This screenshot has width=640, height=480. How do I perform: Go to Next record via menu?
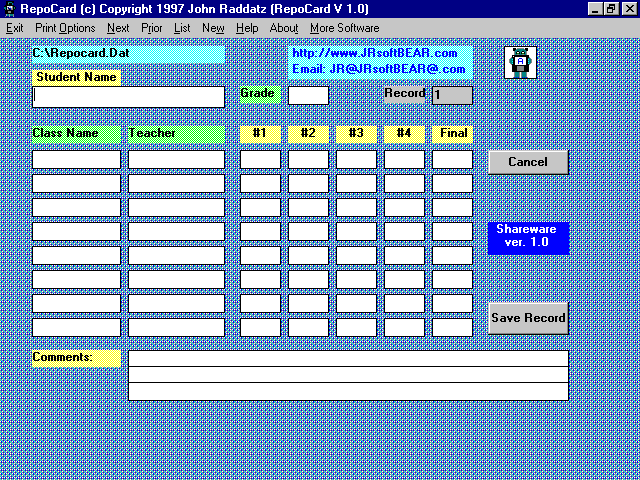click(x=118, y=28)
